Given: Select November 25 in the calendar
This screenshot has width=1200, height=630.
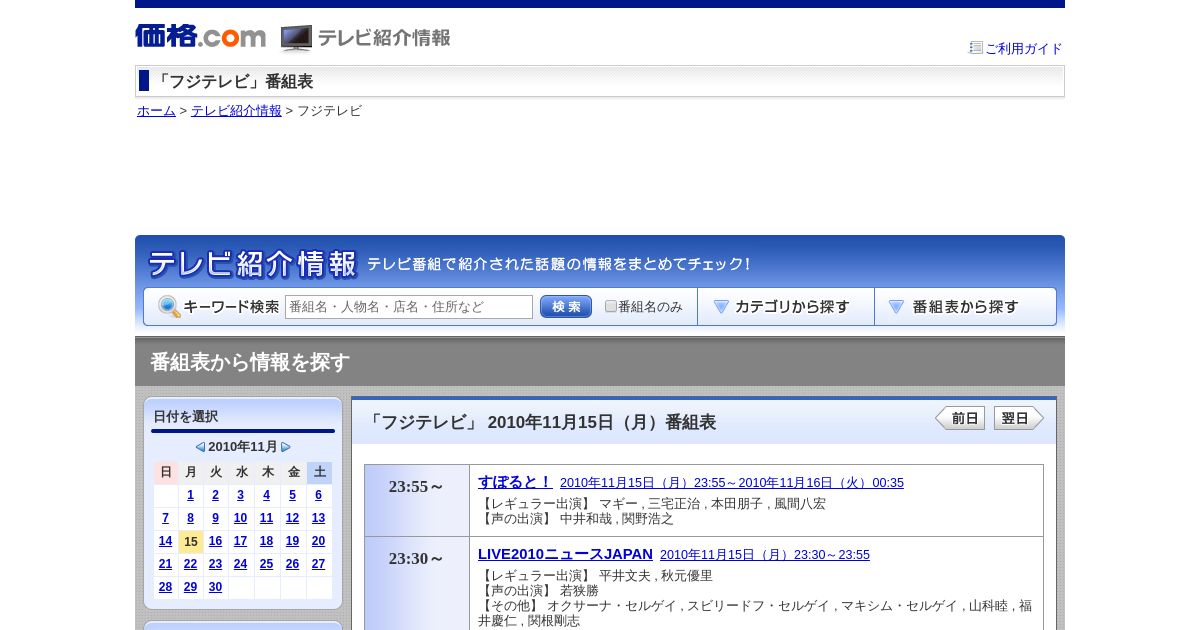Looking at the screenshot, I should pos(266,564).
